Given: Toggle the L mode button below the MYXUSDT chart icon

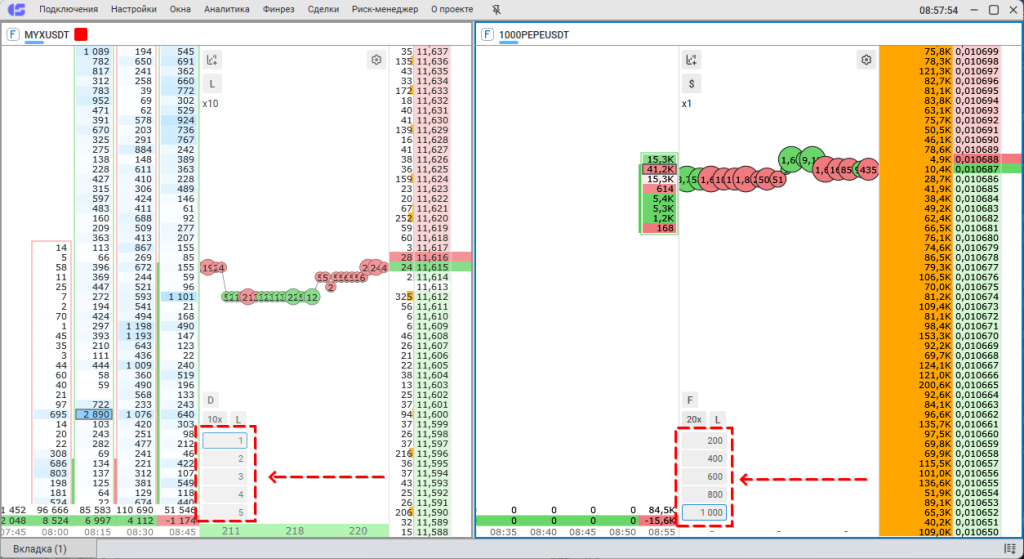Looking at the screenshot, I should pos(212,85).
